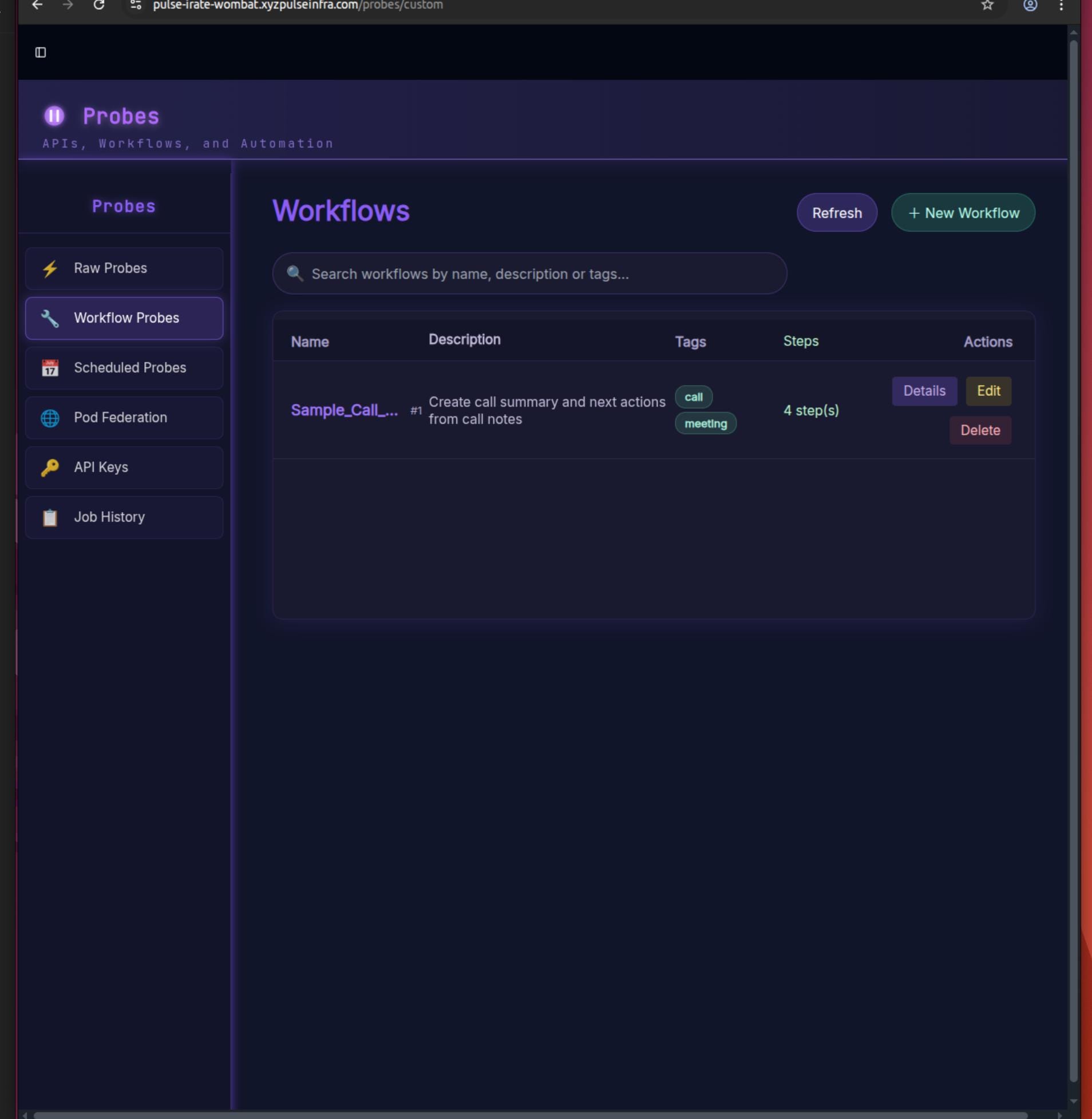Viewport: 1092px width, 1119px height.
Task: Click the 'Create call summary' description text
Action: (x=547, y=410)
